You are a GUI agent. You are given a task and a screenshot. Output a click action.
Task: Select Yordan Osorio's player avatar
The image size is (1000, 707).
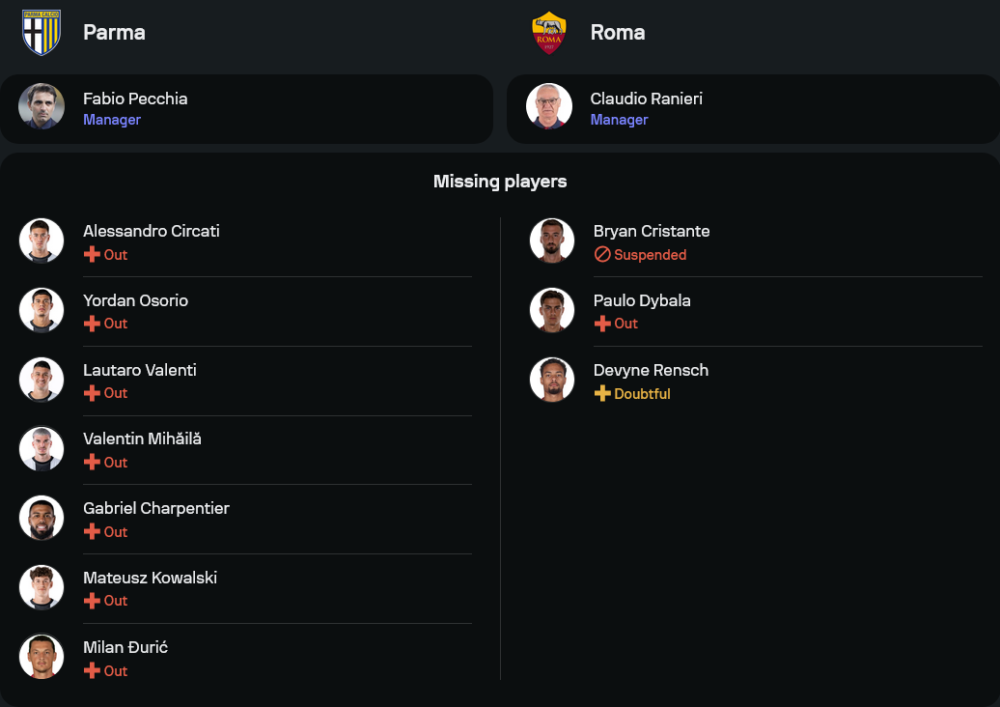coord(41,310)
